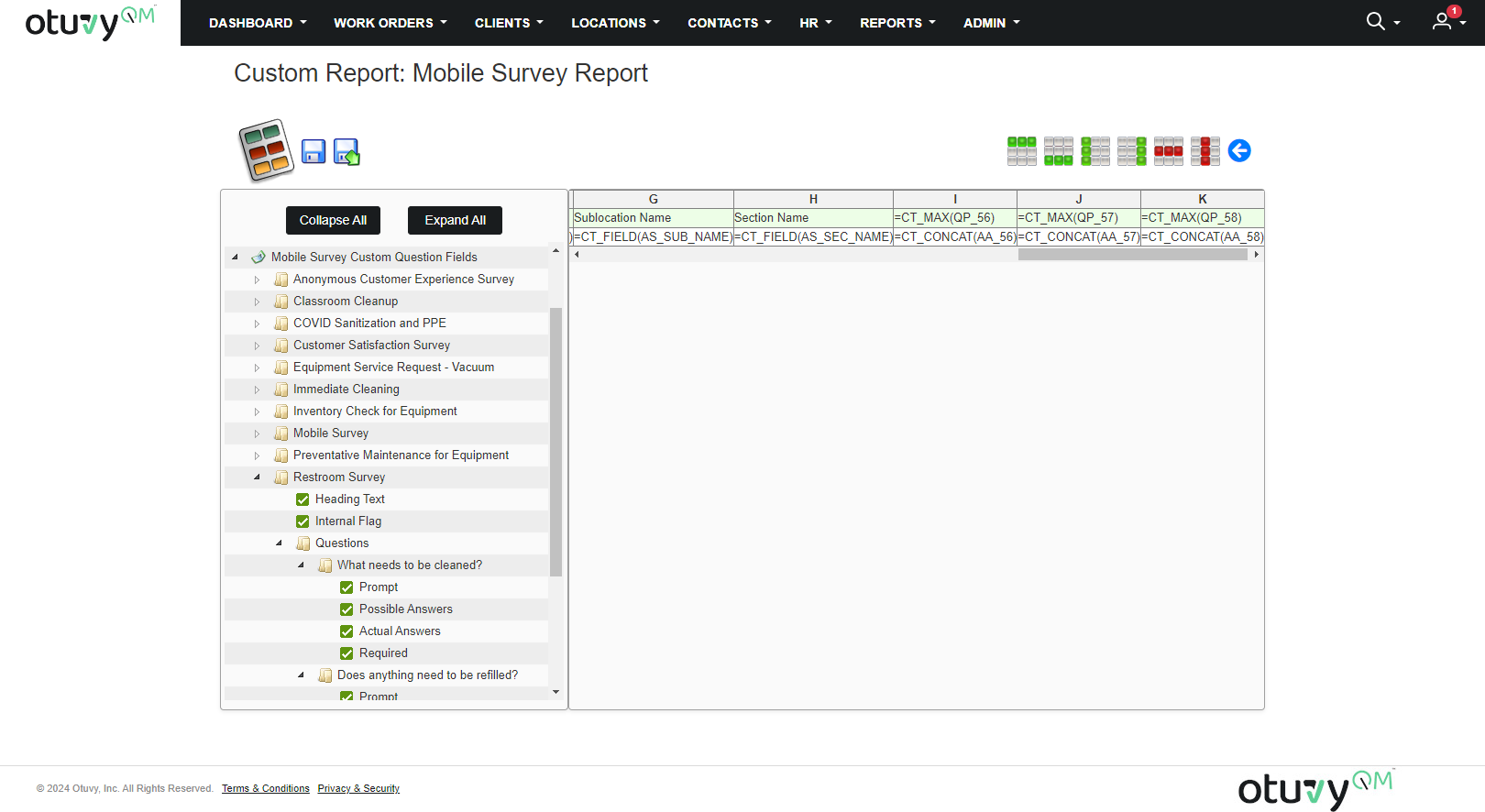The width and height of the screenshot is (1485, 812).
Task: Select the =CT_MAX(QP_57) cell
Action: [1079, 218]
